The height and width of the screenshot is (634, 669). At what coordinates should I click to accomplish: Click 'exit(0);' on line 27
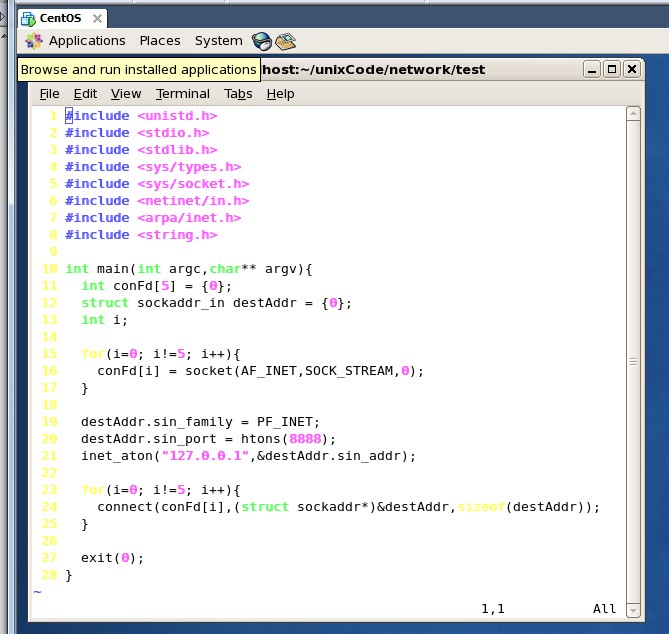113,558
